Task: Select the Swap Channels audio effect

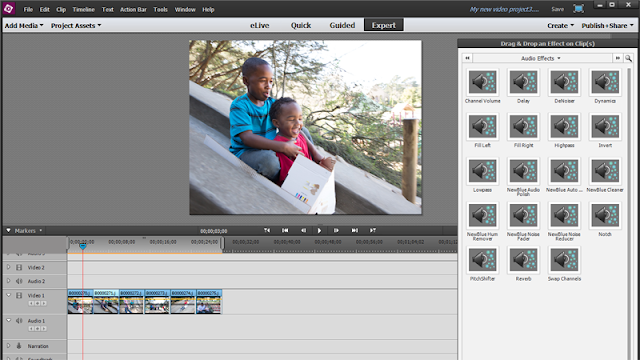Action: 564,260
